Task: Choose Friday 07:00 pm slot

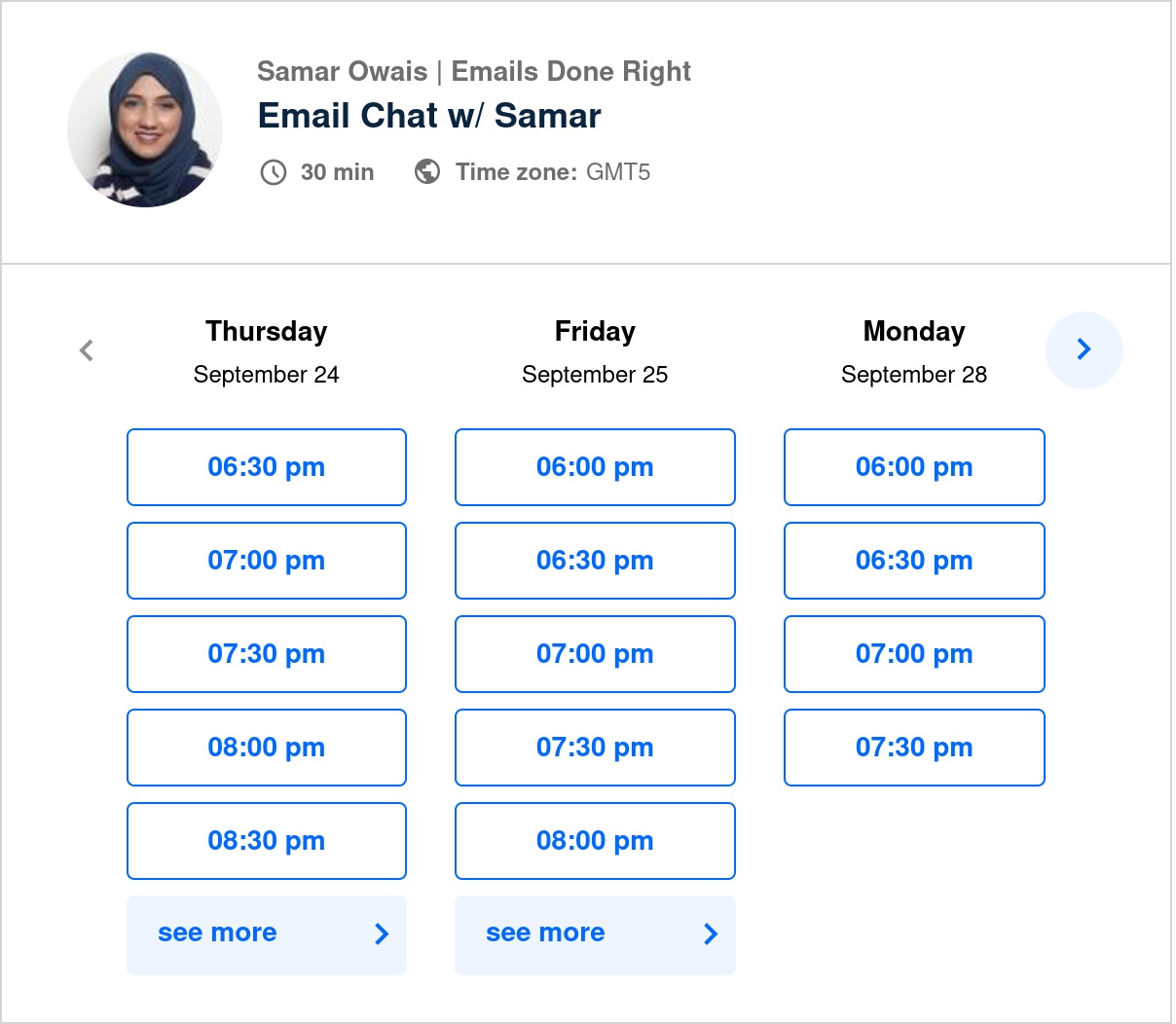Action: pyautogui.click(x=595, y=654)
